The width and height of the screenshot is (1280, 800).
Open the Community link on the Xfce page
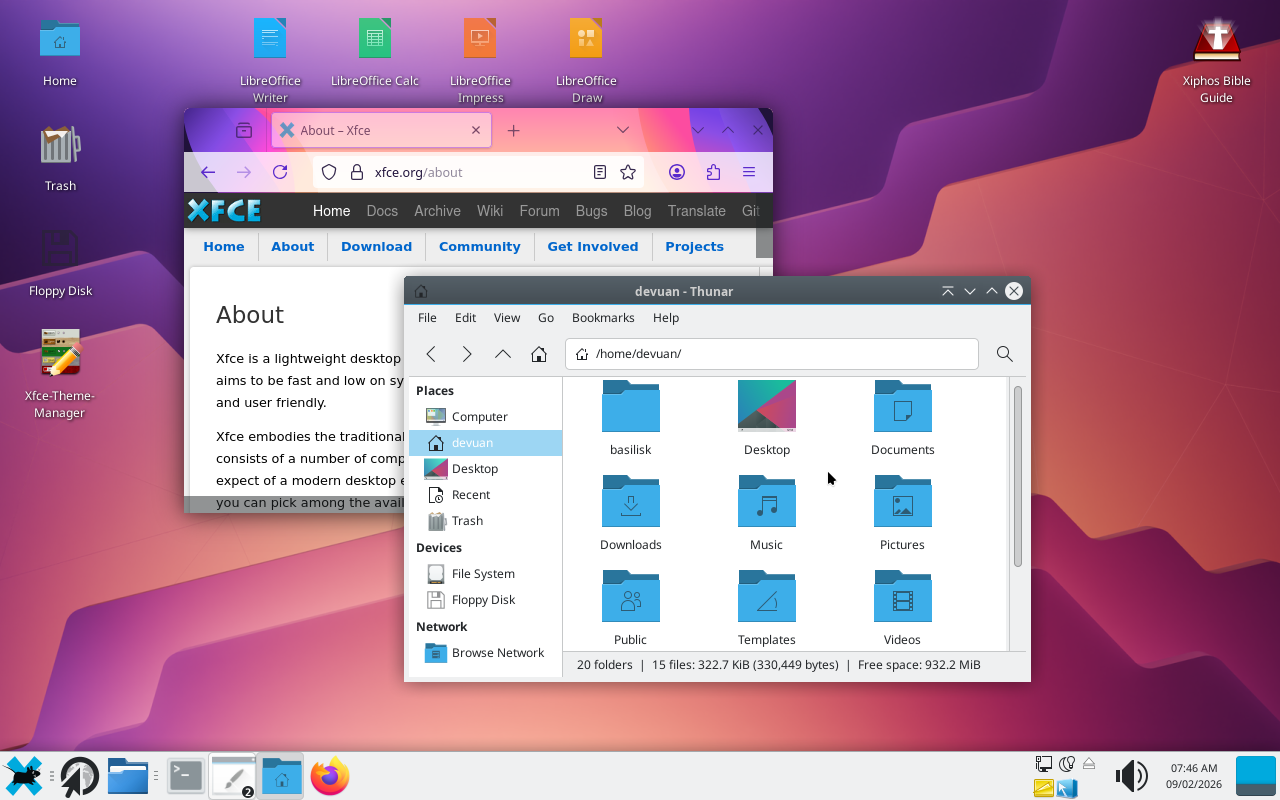point(479,247)
